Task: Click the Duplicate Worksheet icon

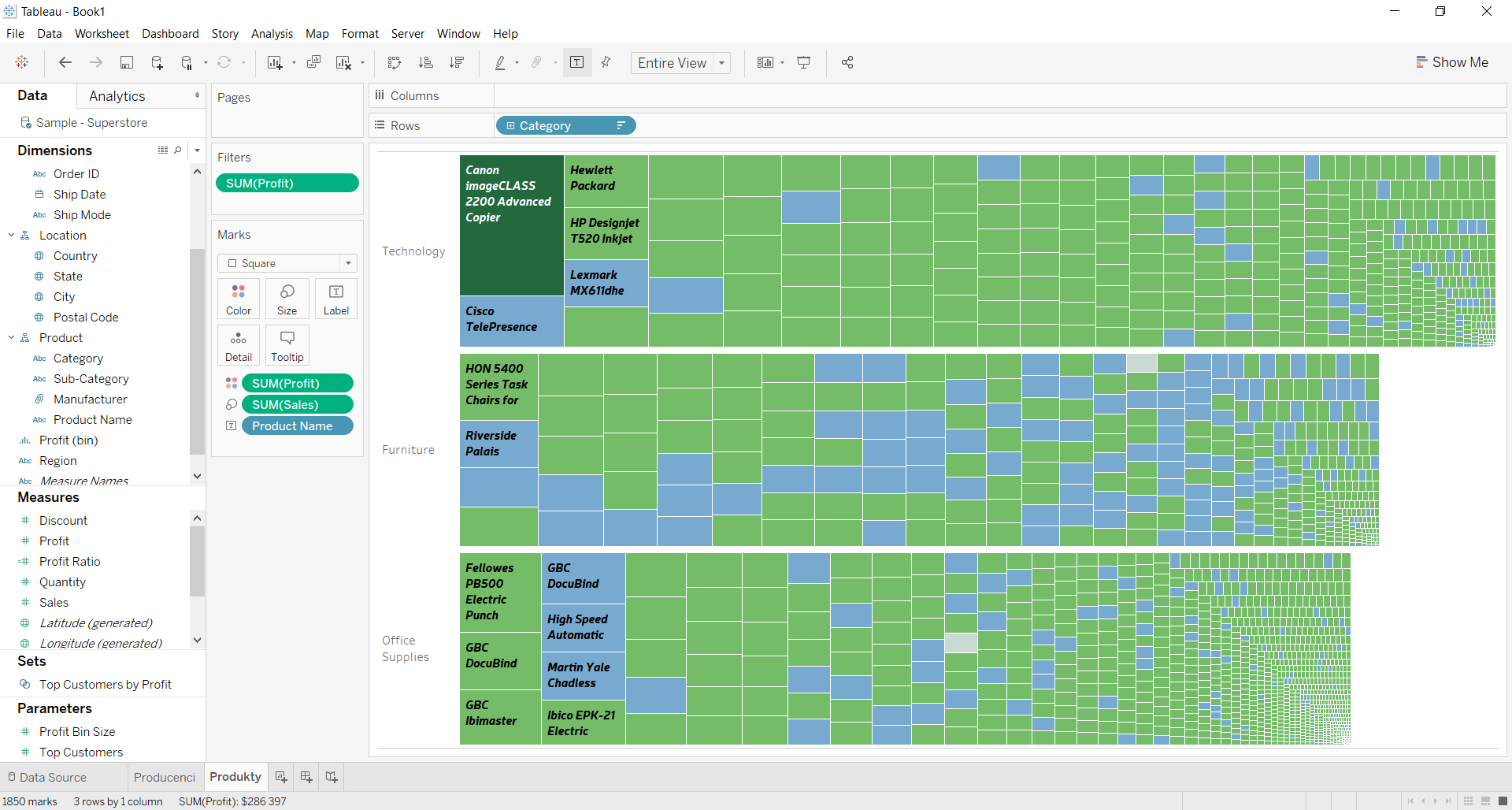Action: pyautogui.click(x=313, y=63)
